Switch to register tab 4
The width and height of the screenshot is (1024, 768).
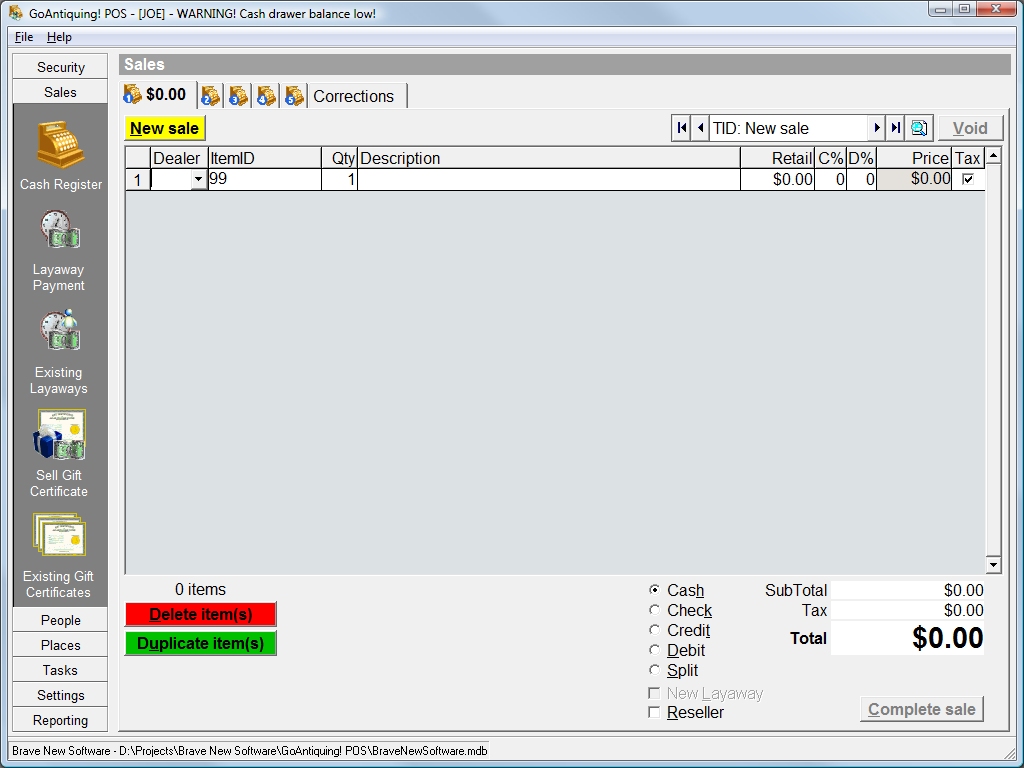pyautogui.click(x=266, y=96)
